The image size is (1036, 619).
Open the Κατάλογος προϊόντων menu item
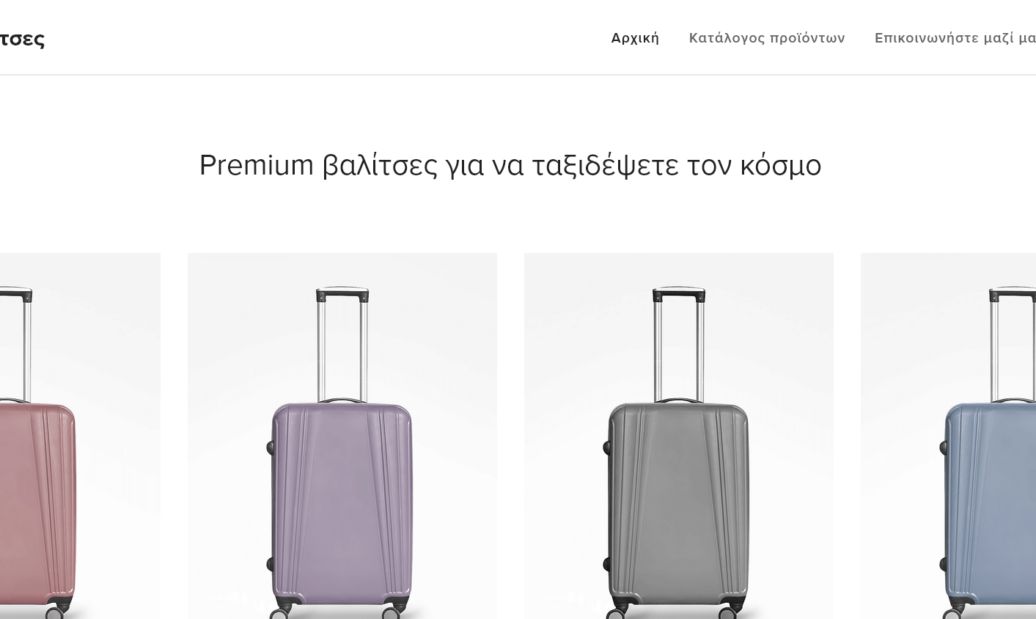coord(766,38)
